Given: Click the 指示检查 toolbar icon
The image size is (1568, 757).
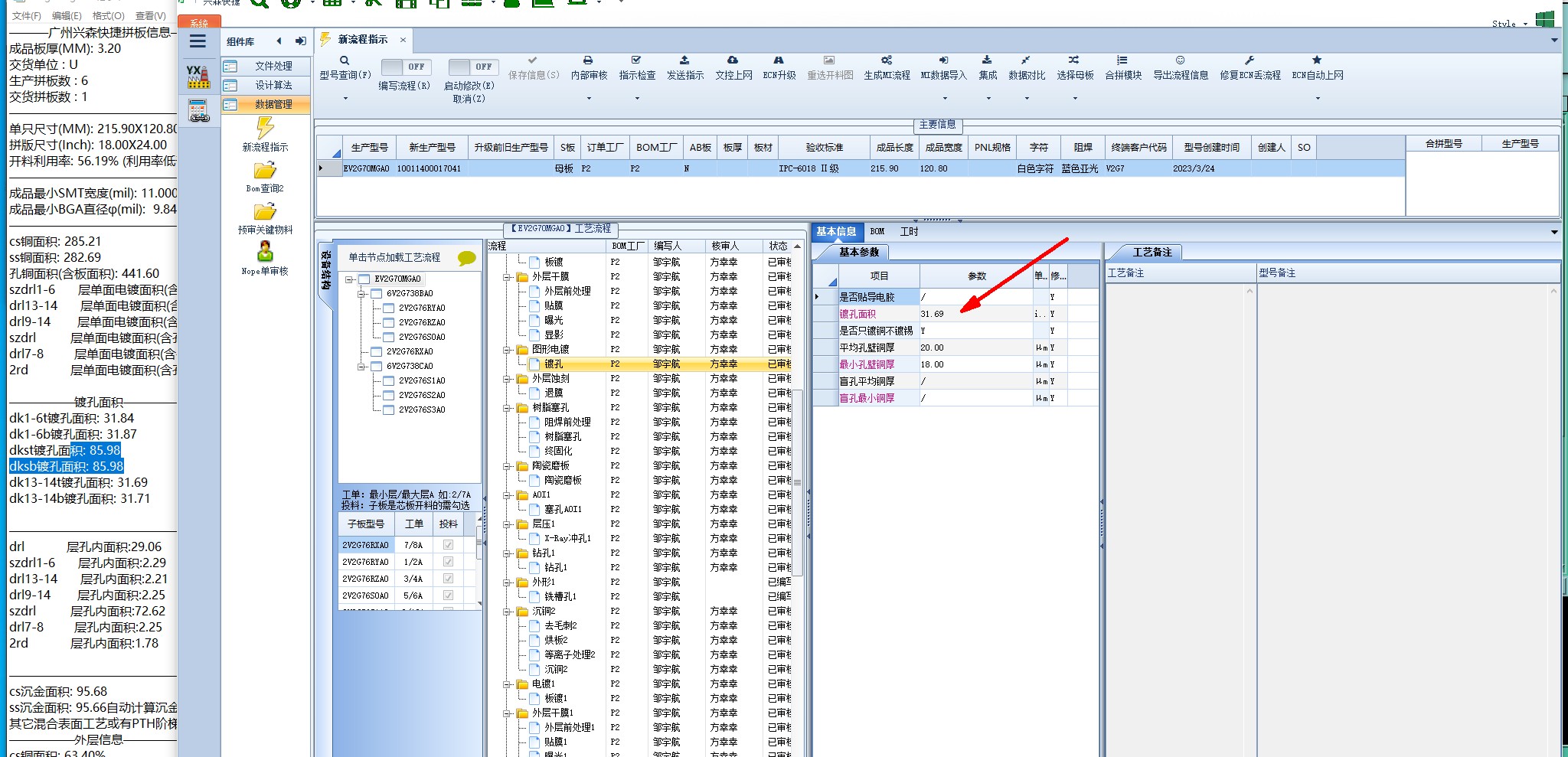Looking at the screenshot, I should [636, 60].
